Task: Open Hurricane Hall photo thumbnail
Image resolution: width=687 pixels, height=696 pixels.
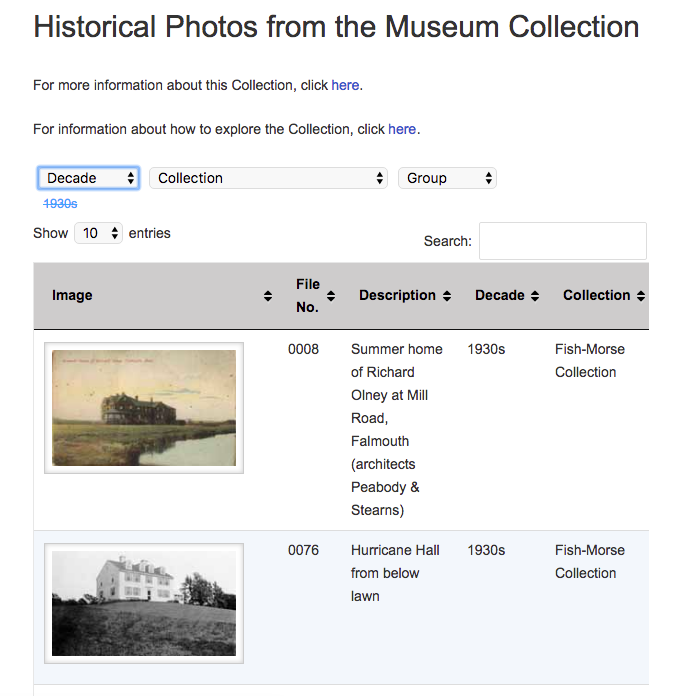Action: tap(144, 603)
